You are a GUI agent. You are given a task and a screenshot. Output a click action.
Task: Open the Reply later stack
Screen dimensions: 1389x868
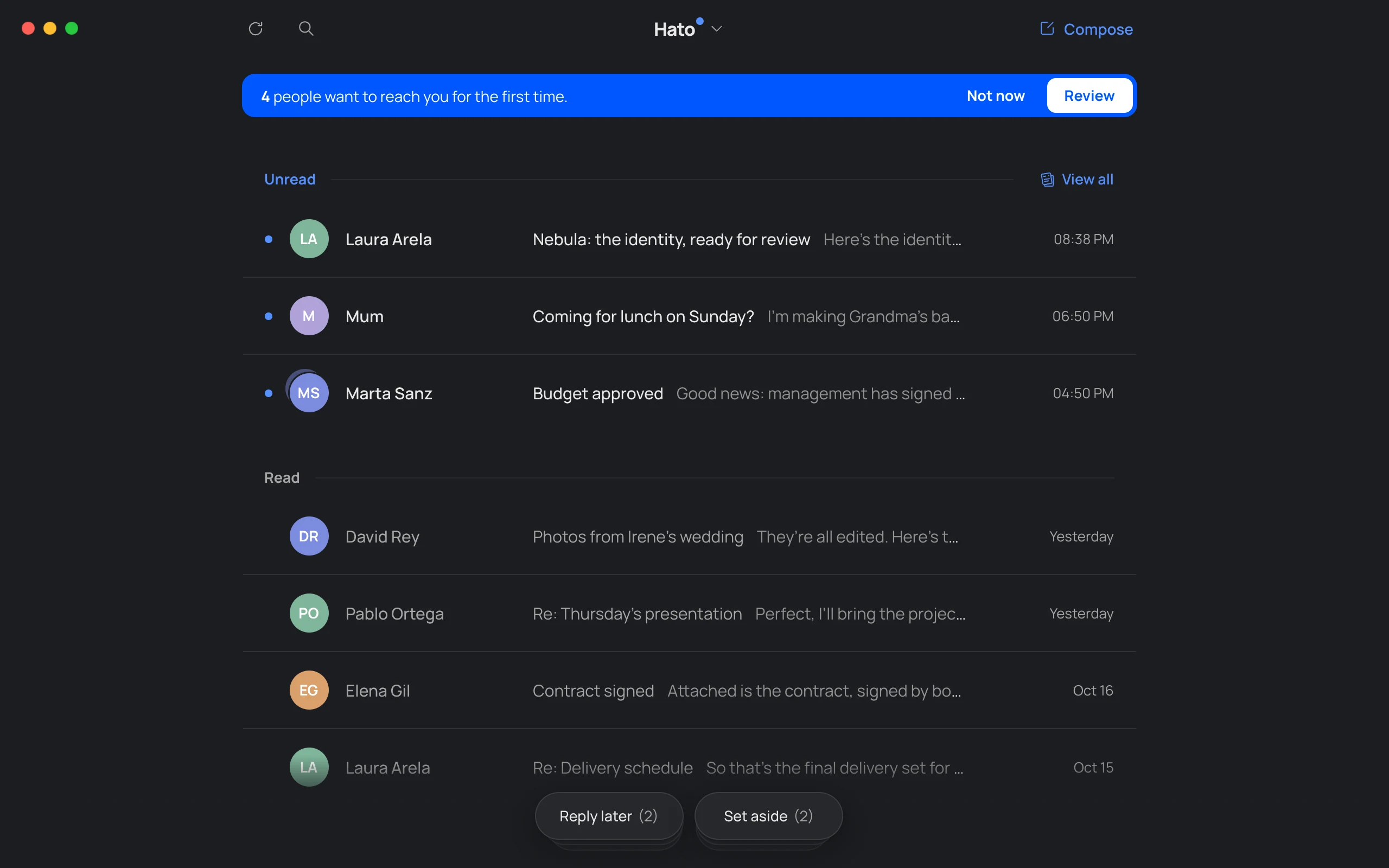tap(609, 816)
